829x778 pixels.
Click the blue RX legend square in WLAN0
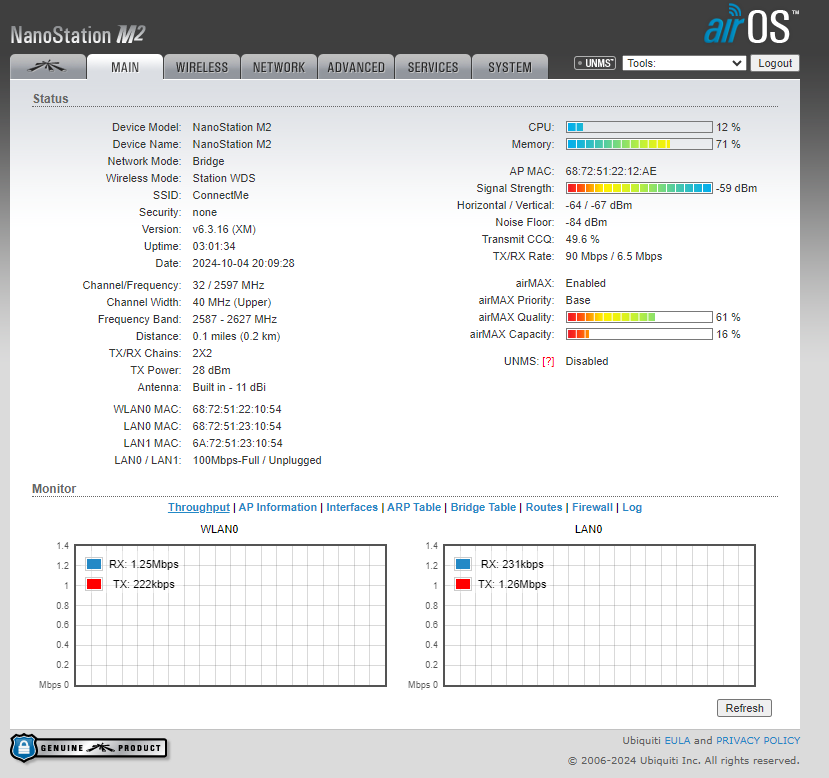(x=94, y=564)
